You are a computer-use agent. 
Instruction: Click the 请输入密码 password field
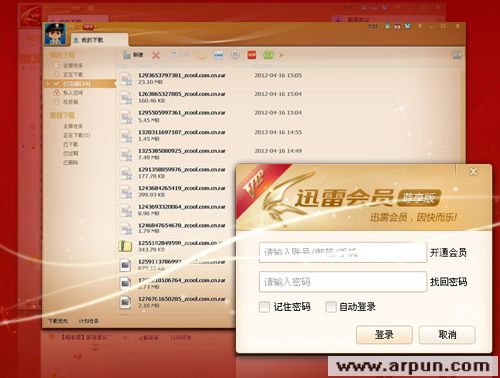click(343, 282)
